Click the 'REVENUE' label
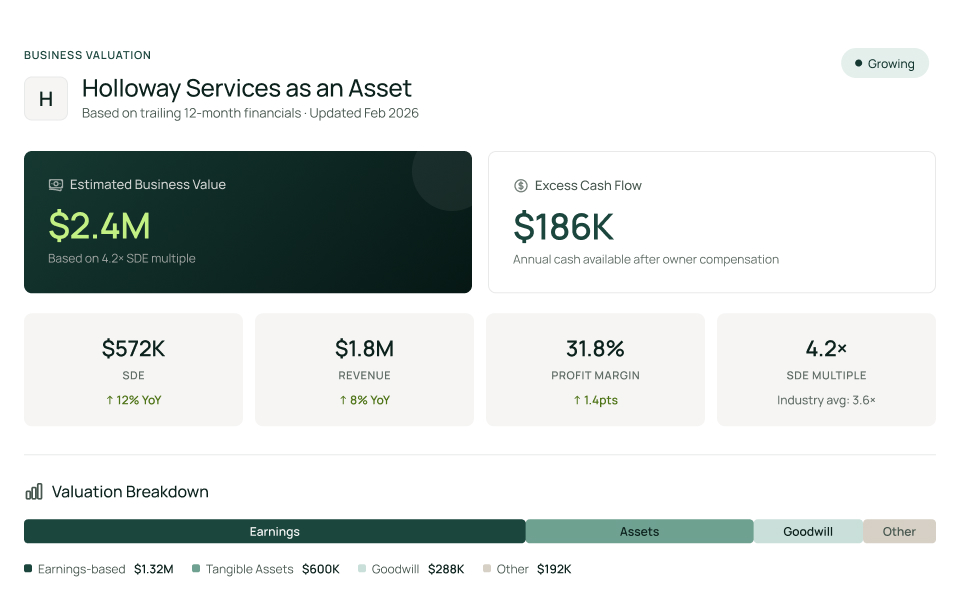 (x=364, y=375)
